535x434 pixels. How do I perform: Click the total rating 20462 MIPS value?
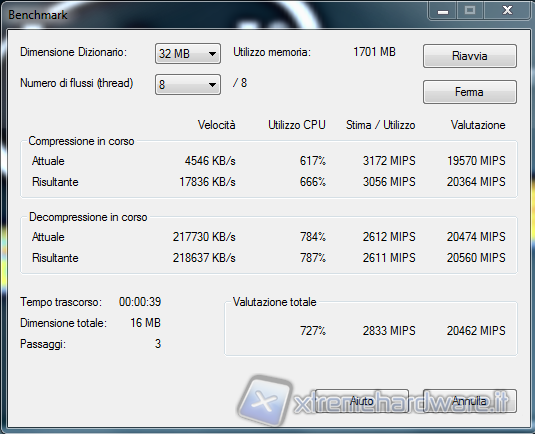tap(476, 331)
